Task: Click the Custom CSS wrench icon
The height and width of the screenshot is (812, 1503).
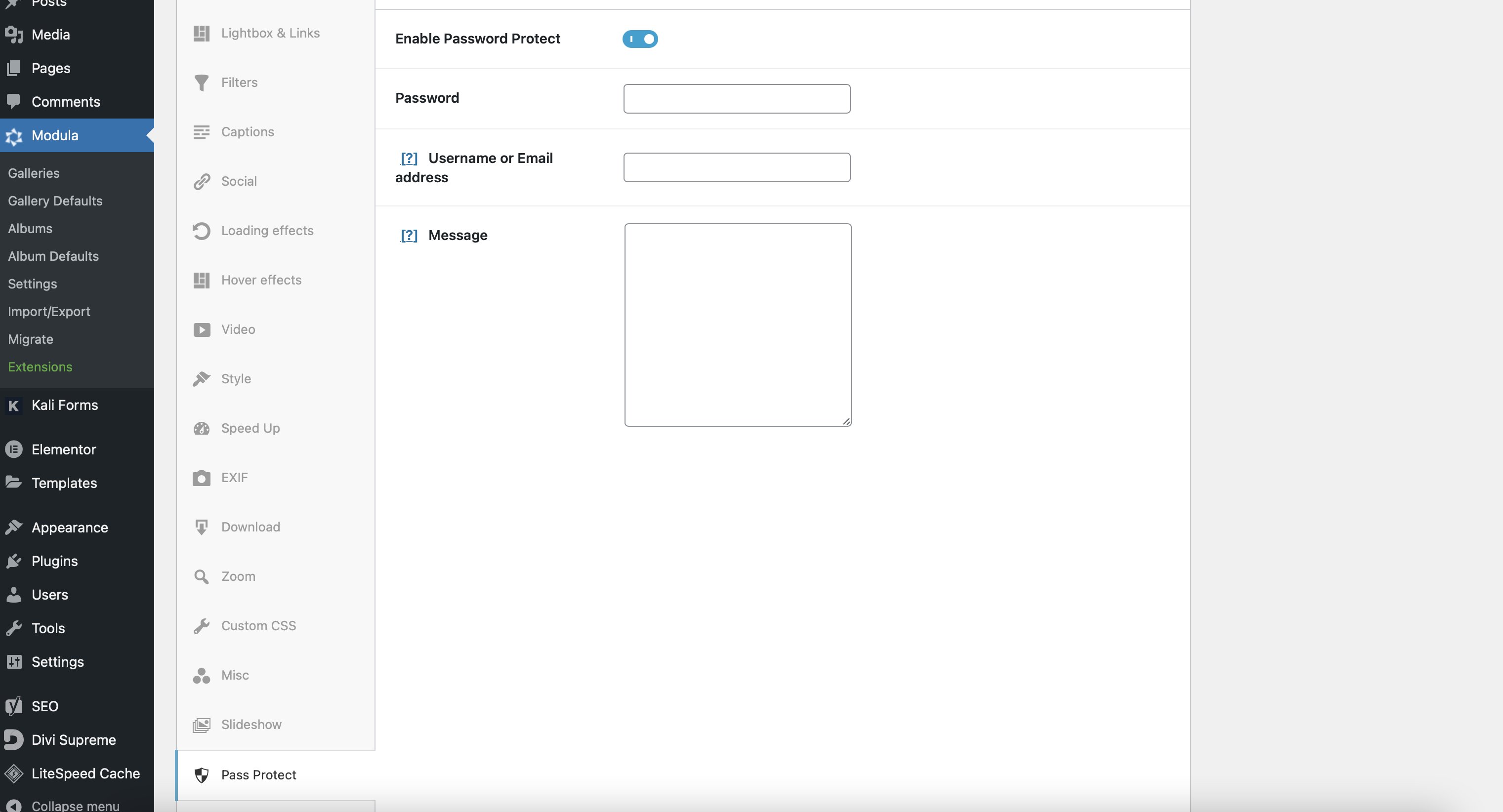Action: tap(201, 626)
